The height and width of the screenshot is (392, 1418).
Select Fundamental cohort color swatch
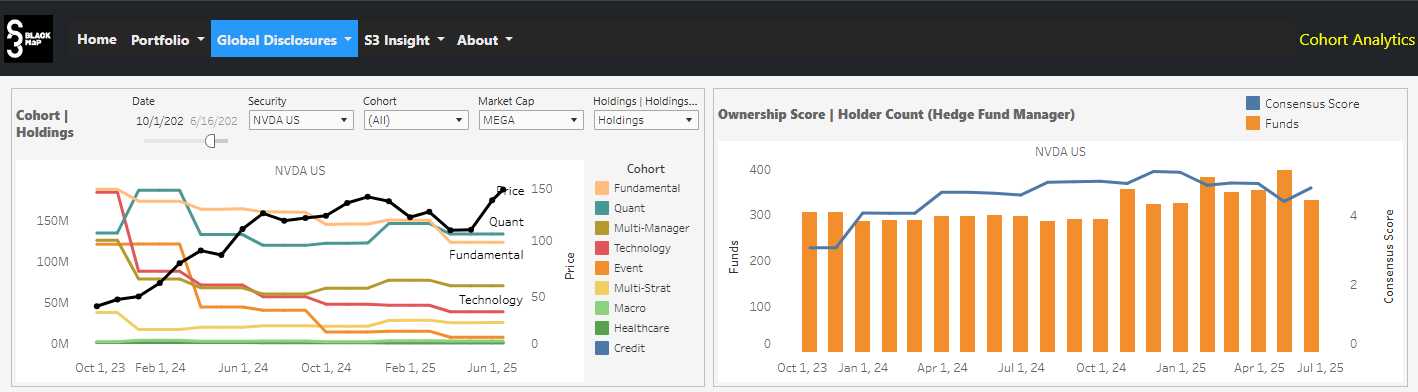click(602, 188)
